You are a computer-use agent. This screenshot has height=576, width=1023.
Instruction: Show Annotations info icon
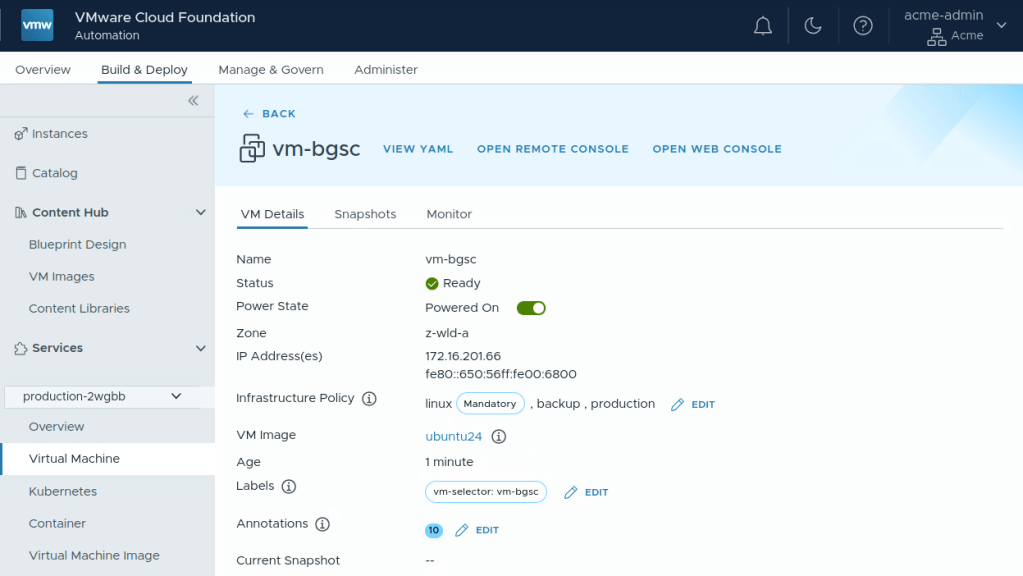click(x=322, y=524)
